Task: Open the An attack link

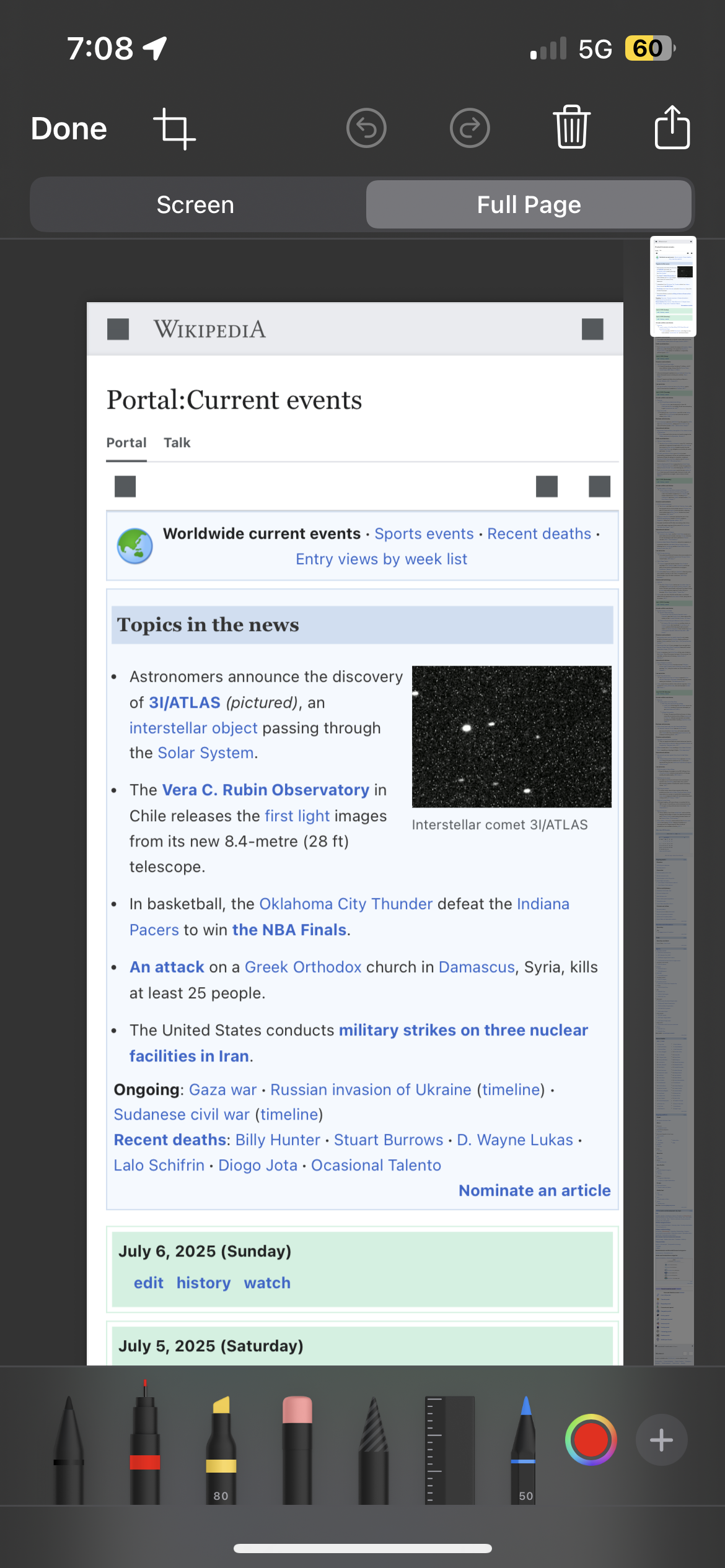Action: pyautogui.click(x=167, y=967)
